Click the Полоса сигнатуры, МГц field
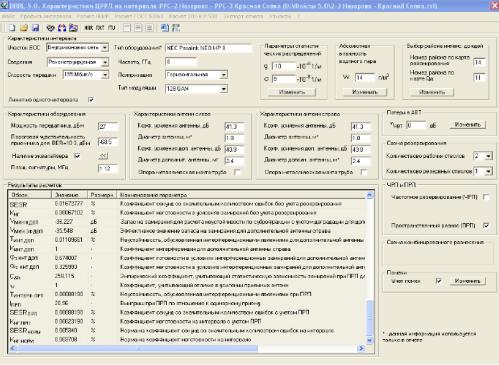 (108, 169)
